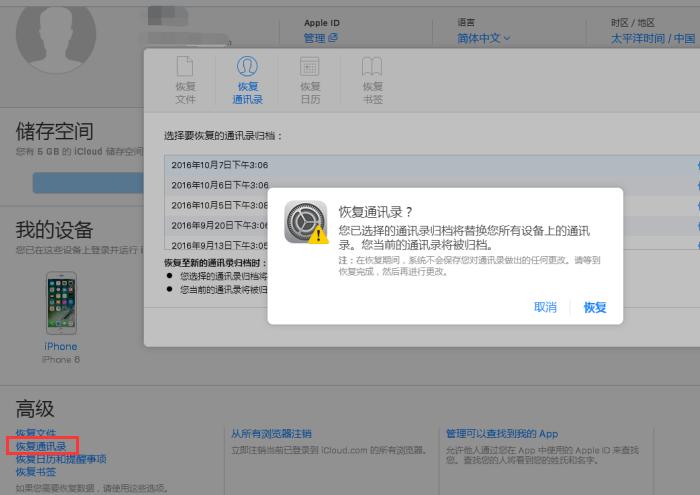Open the 太平洋时间 / 中国 time zone link

click(x=653, y=39)
